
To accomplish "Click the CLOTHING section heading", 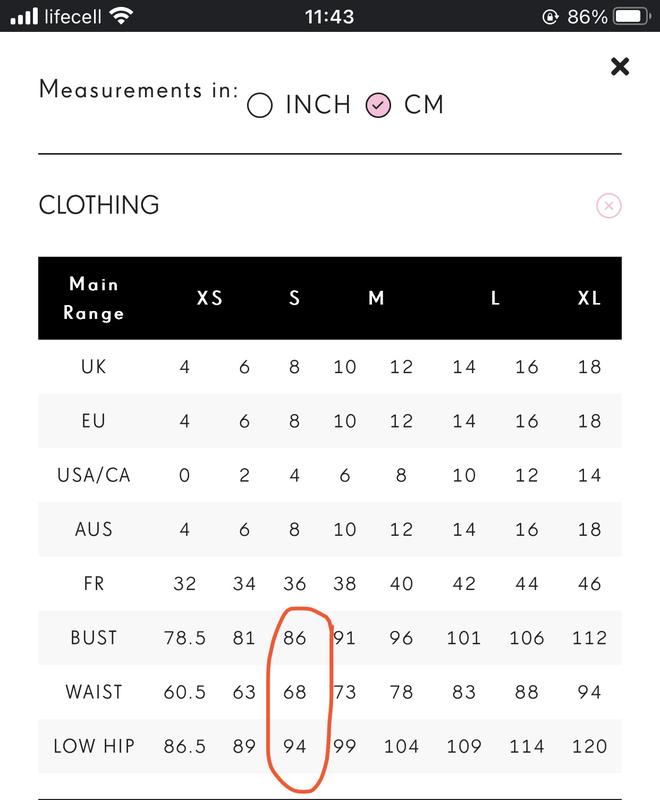I will [99, 205].
